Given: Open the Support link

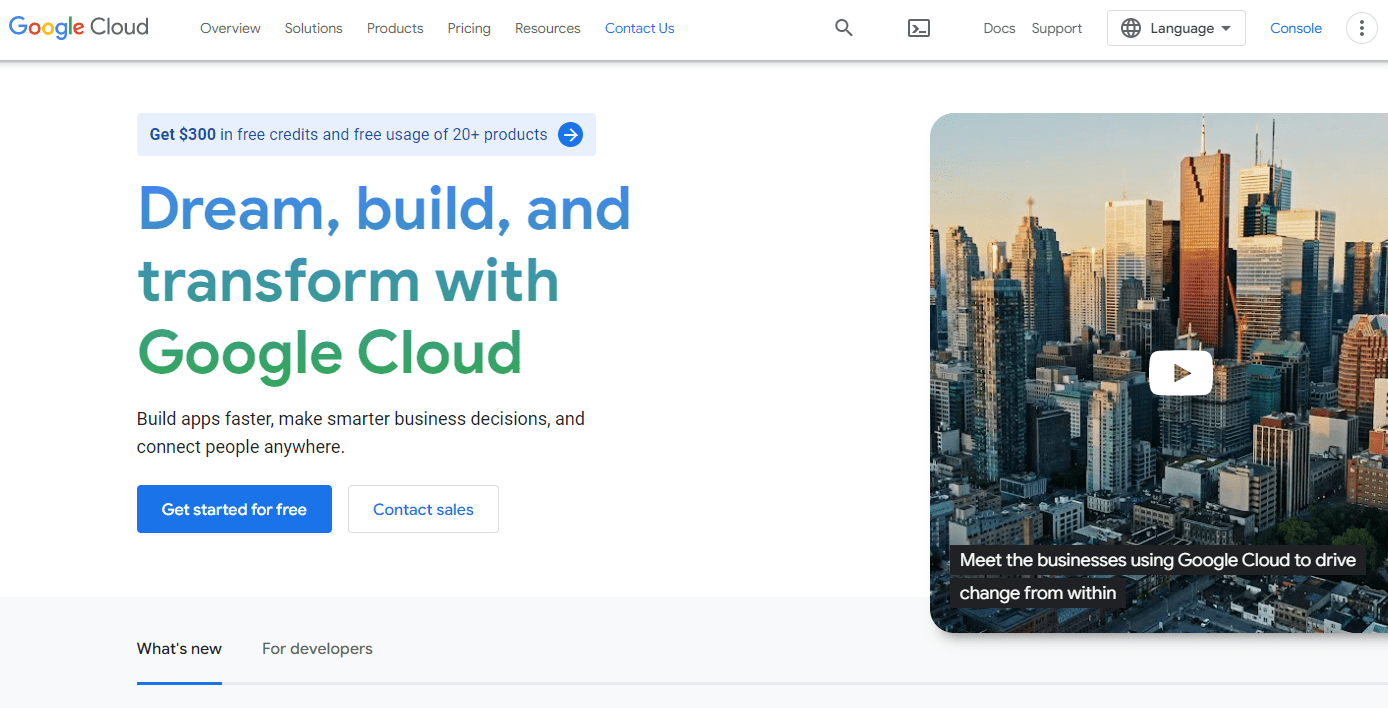Looking at the screenshot, I should (x=1057, y=28).
